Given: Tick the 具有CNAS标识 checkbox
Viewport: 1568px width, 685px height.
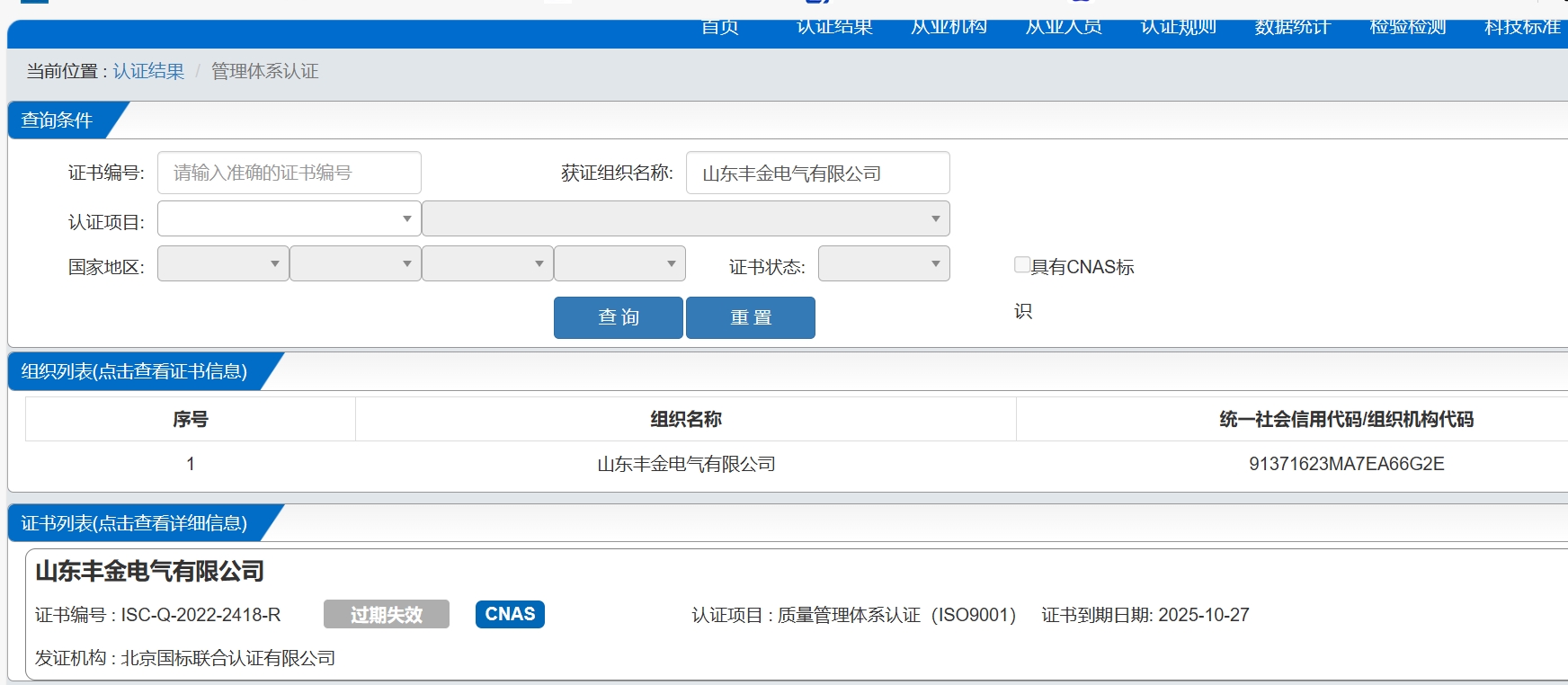Looking at the screenshot, I should [x=1022, y=264].
